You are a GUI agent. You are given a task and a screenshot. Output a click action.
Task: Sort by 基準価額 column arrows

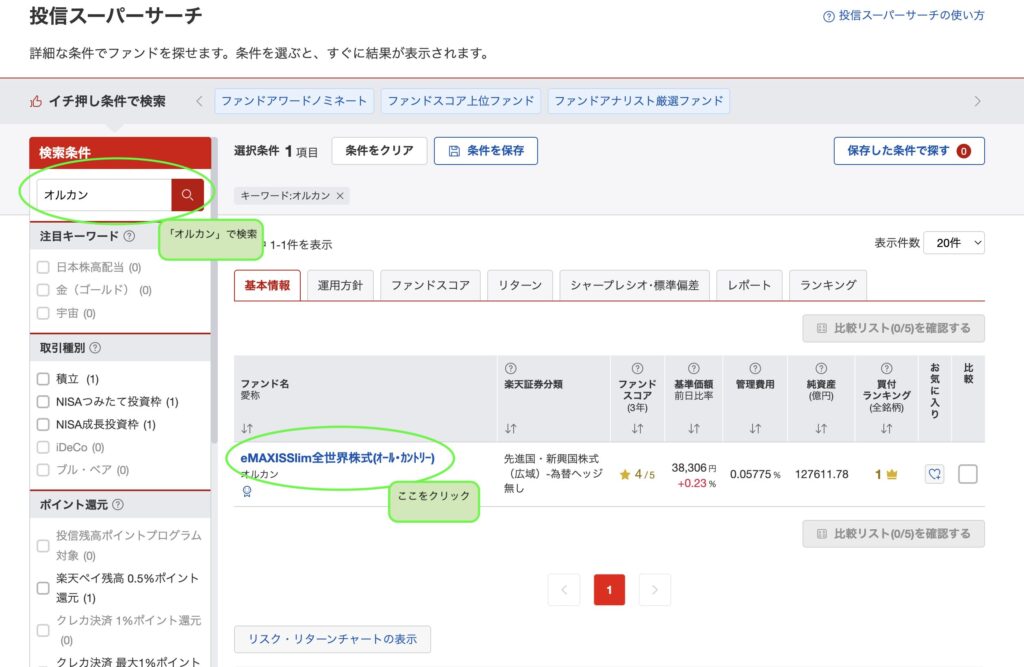(694, 429)
